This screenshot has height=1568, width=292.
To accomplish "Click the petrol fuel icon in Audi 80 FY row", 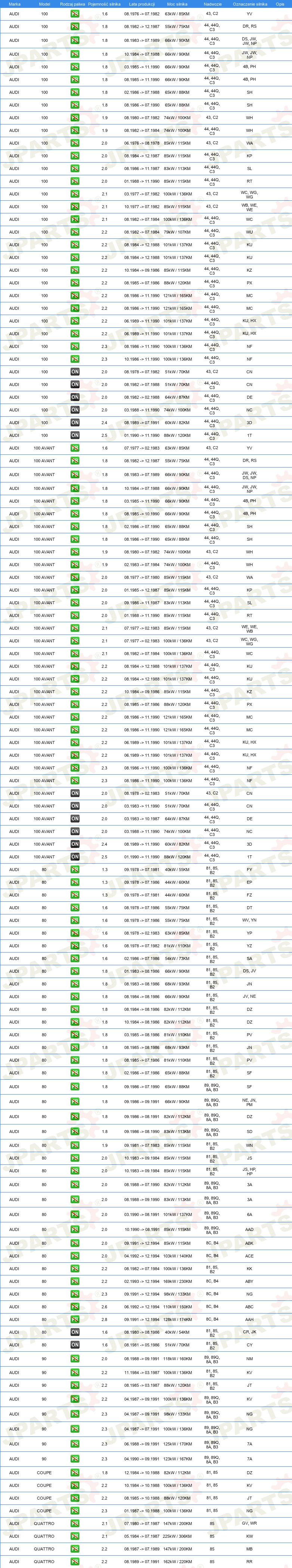I will [x=75, y=869].
